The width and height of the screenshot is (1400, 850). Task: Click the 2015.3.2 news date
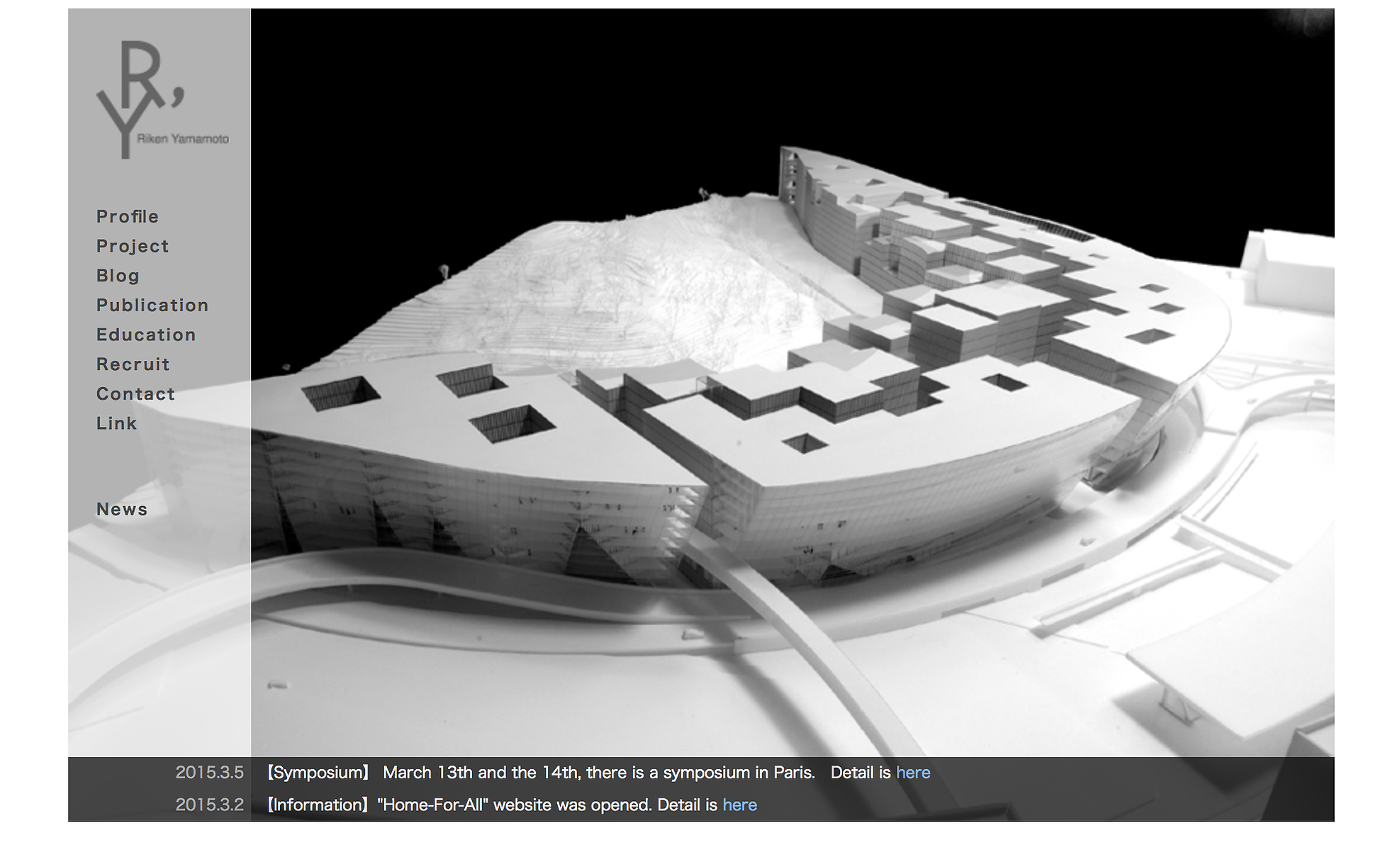pos(209,805)
